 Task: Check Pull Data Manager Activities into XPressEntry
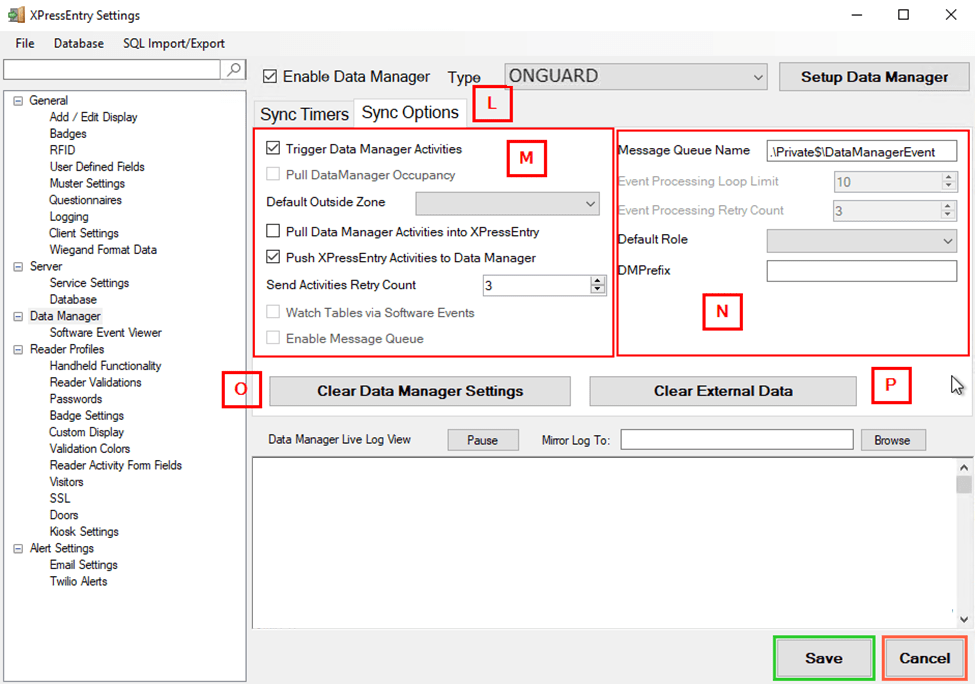click(x=273, y=231)
